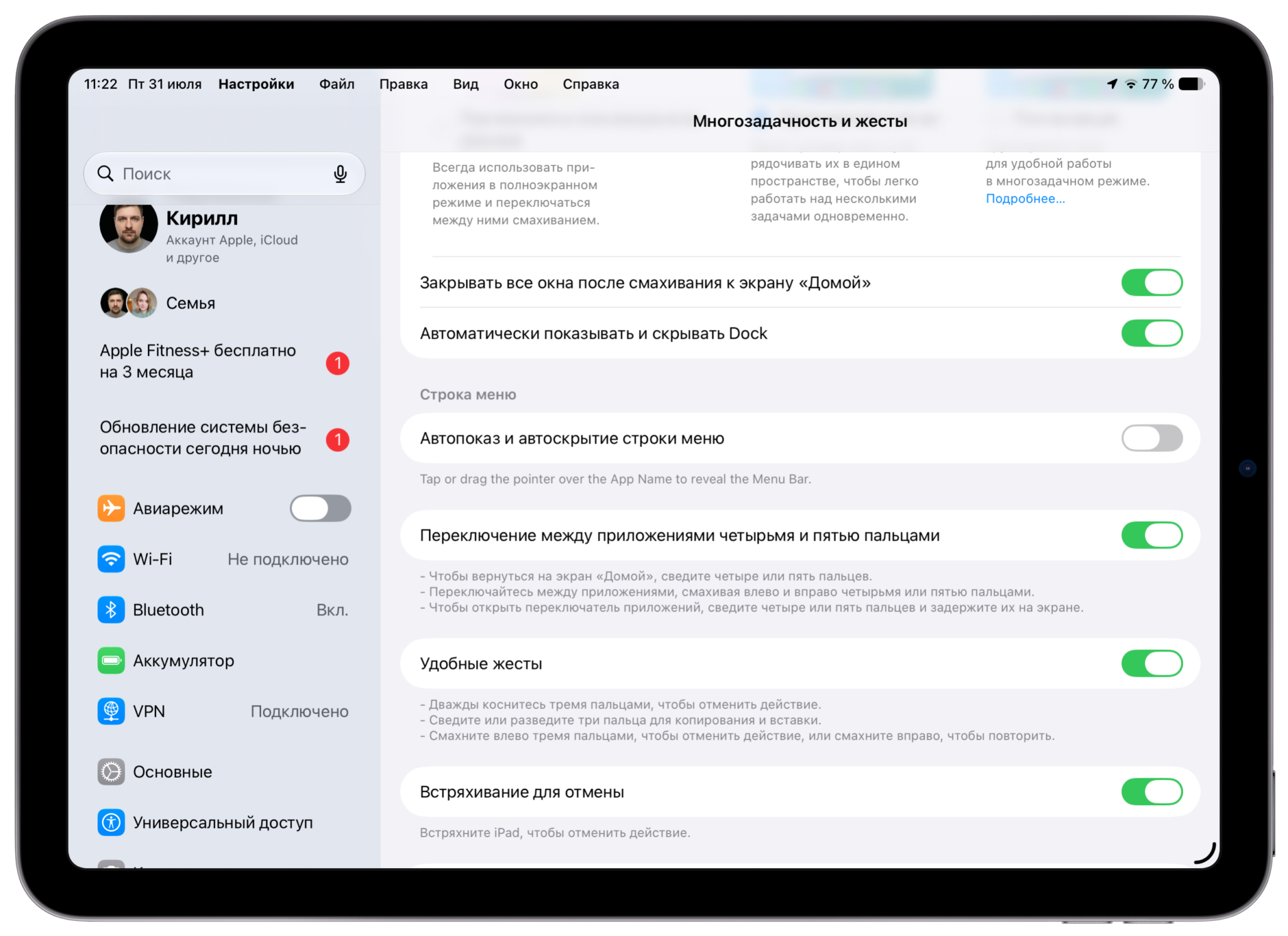1288x936 pixels.
Task: Tap red badge on Apple Fitness+ offer
Action: click(338, 363)
